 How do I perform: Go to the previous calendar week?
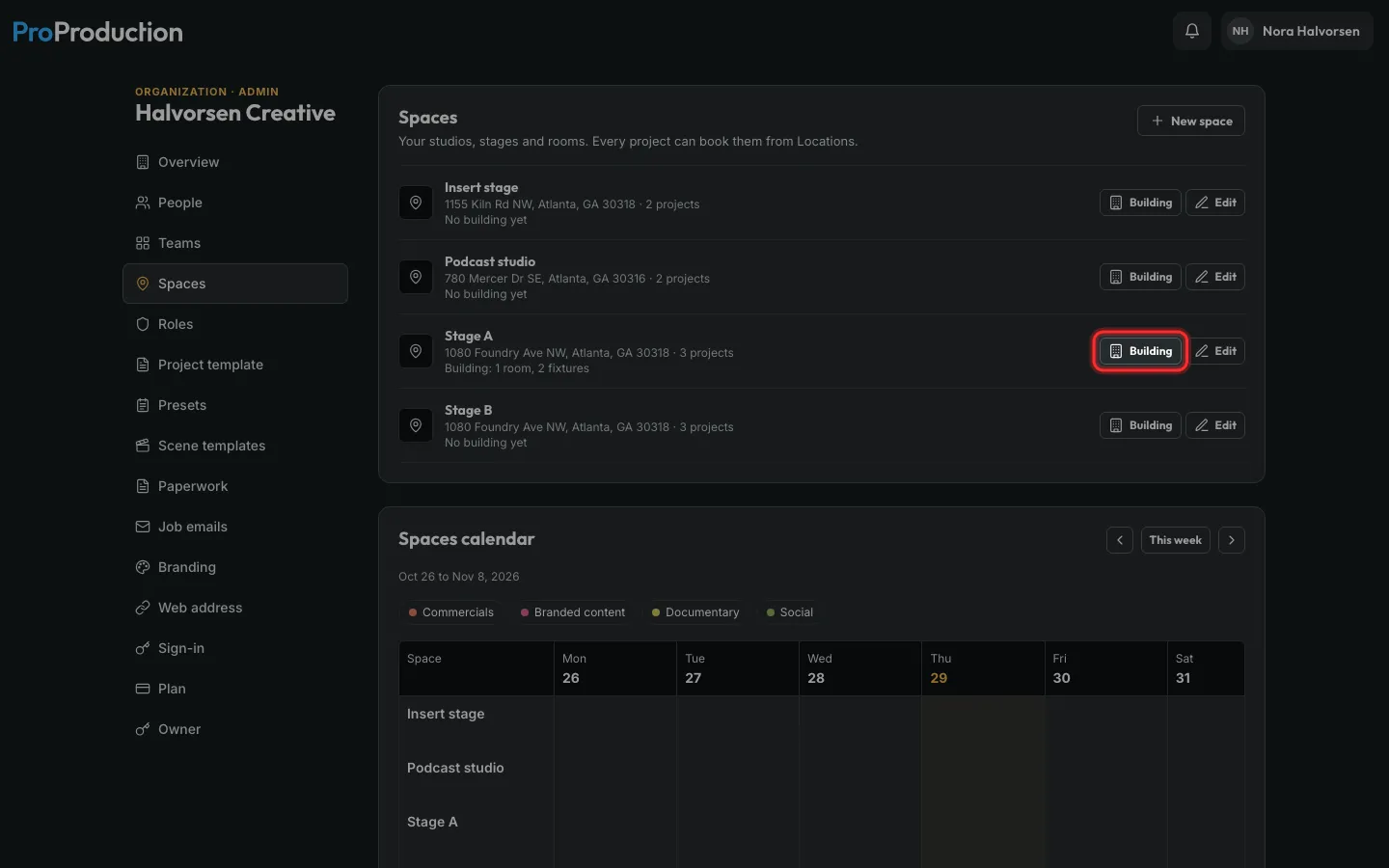[1120, 540]
